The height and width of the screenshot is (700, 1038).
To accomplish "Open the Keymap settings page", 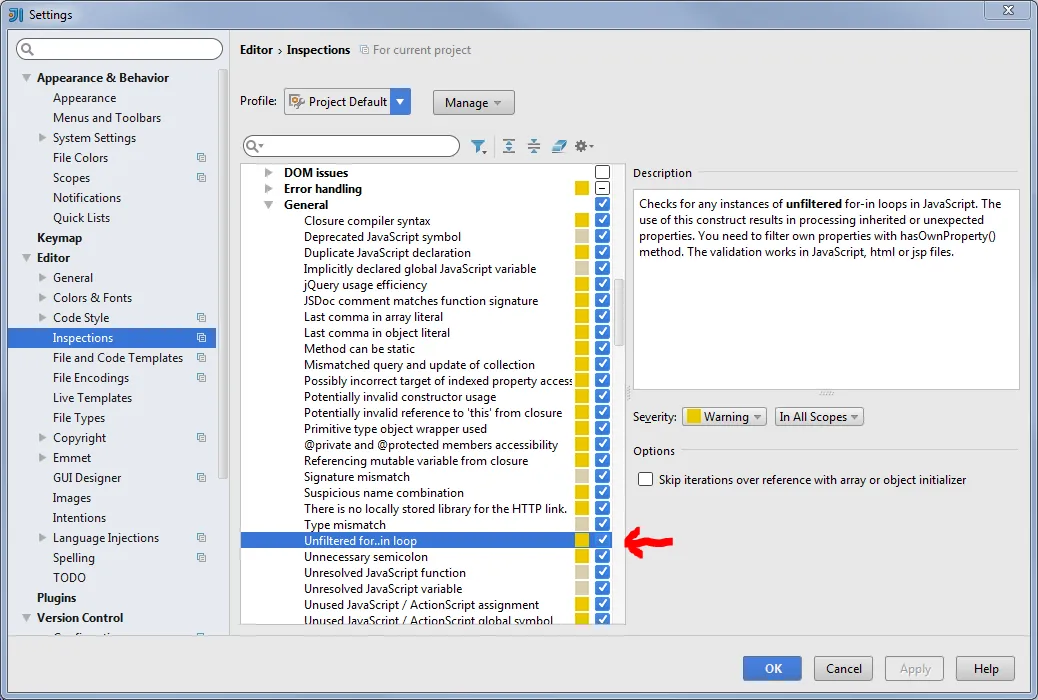I will [x=60, y=238].
